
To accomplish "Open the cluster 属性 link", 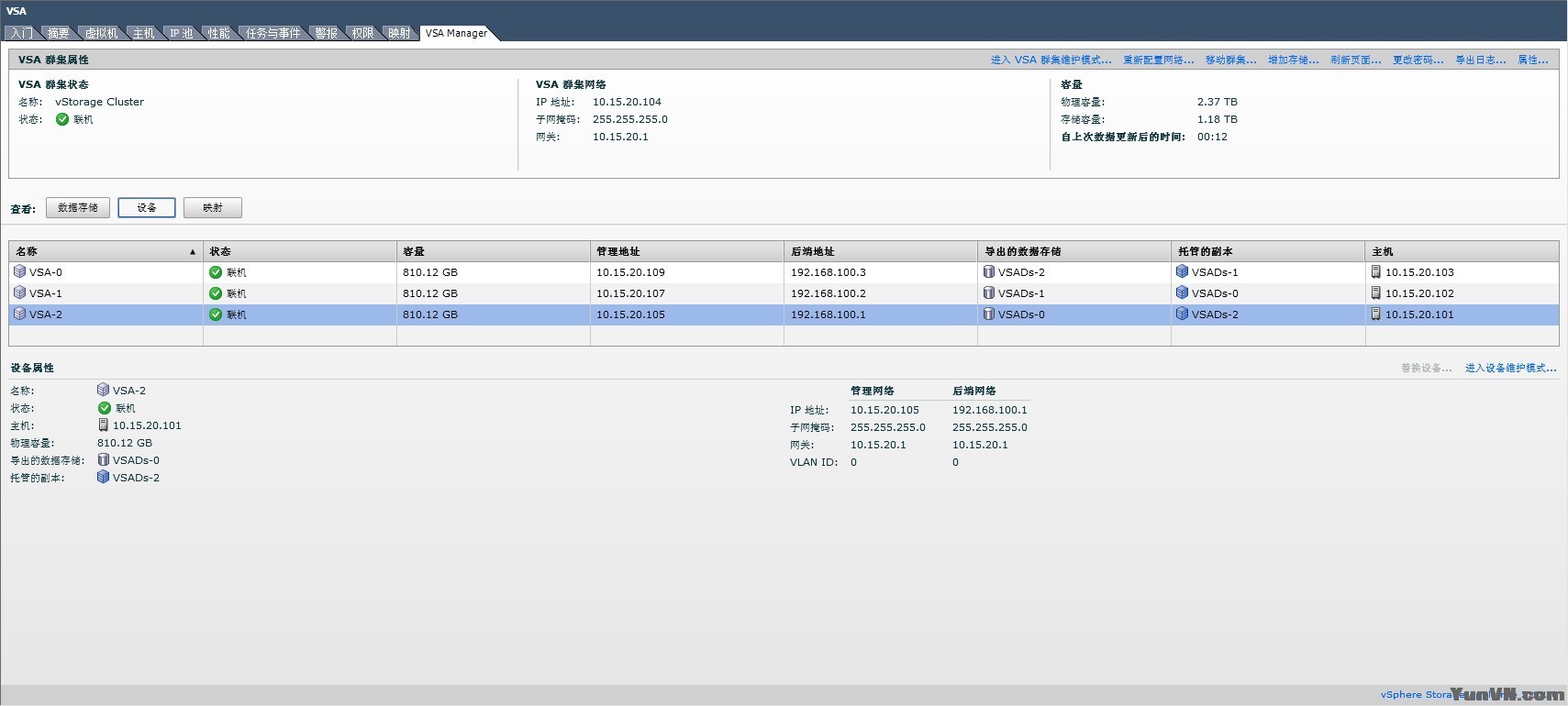I will click(x=1533, y=60).
